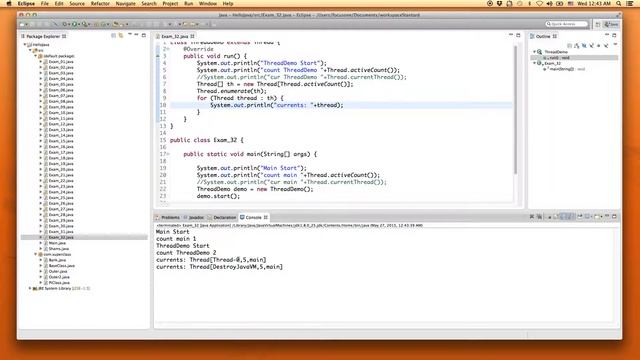Select Outer2.java in Package Explorer
640x360 pixels.
pyautogui.click(x=59, y=277)
